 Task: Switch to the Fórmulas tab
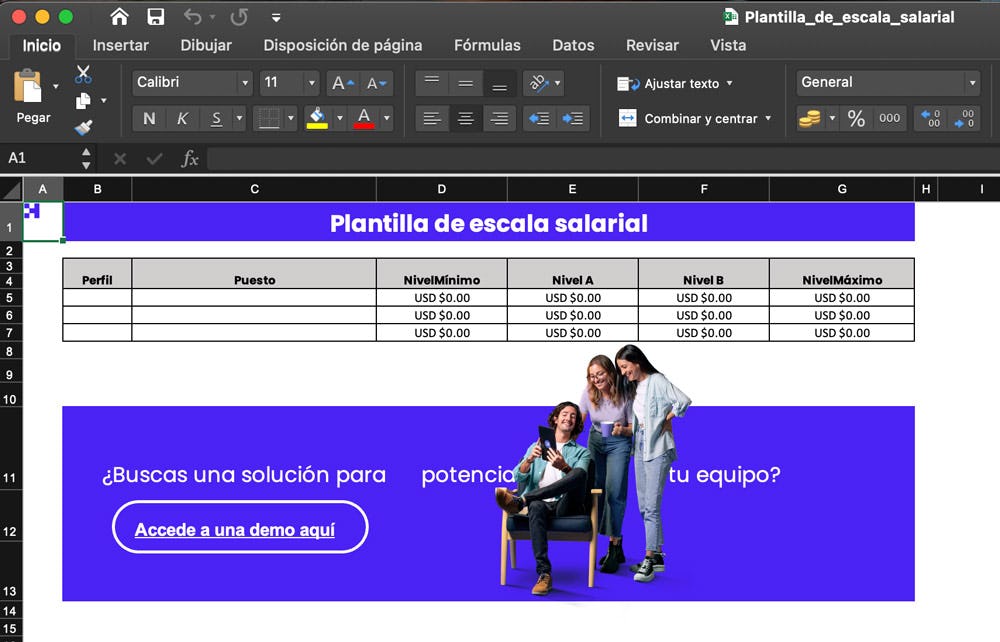pos(487,45)
